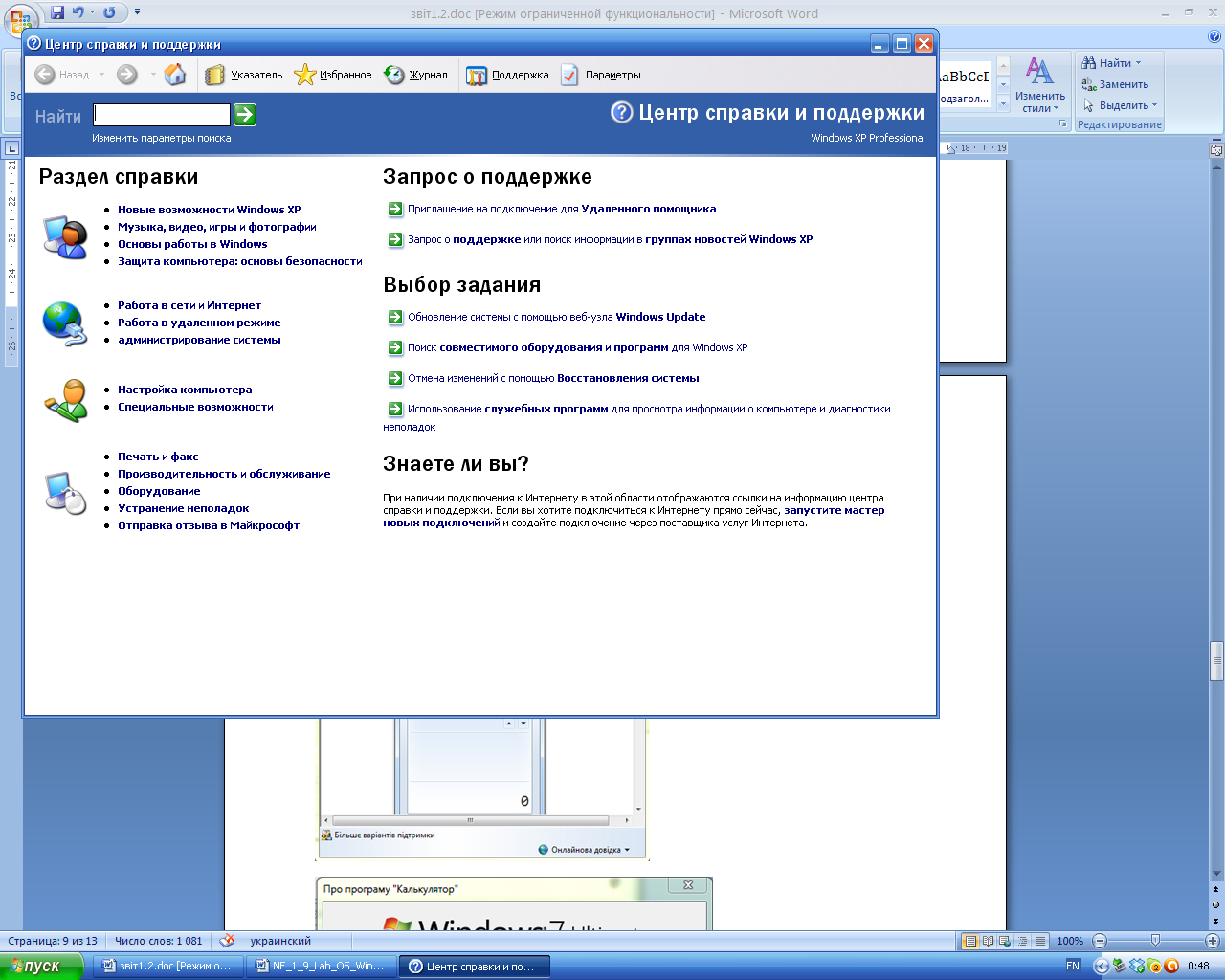Expand Word styles gallery more arrow
This screenshot has width=1225, height=980.
click(1003, 102)
